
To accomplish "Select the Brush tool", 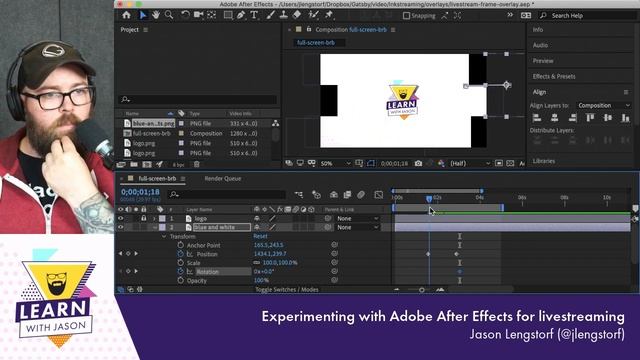I will pos(270,15).
